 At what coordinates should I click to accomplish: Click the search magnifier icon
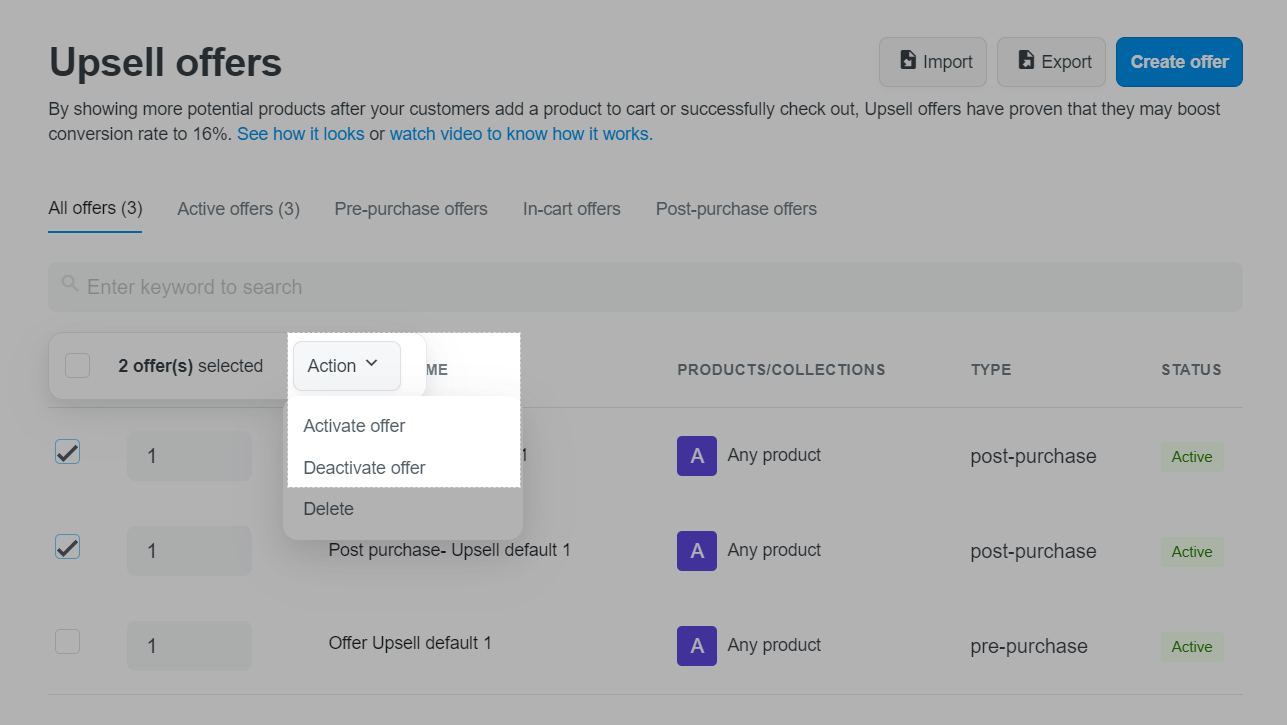(x=70, y=284)
